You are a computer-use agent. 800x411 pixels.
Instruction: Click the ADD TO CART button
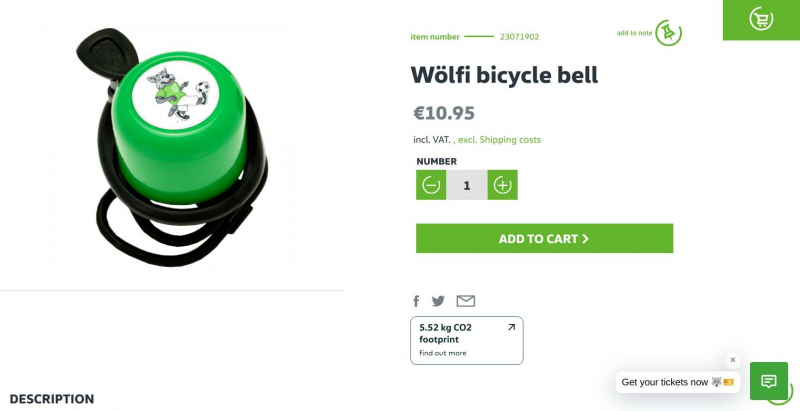pyautogui.click(x=544, y=238)
